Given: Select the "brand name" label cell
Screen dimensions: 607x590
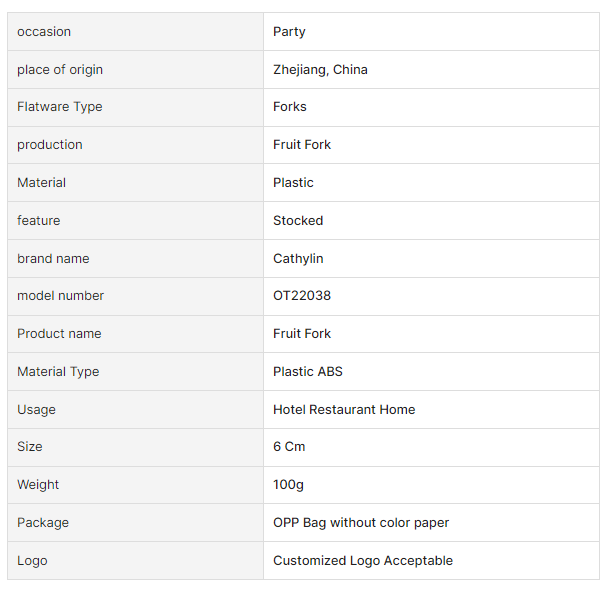Looking at the screenshot, I should 53,259.
